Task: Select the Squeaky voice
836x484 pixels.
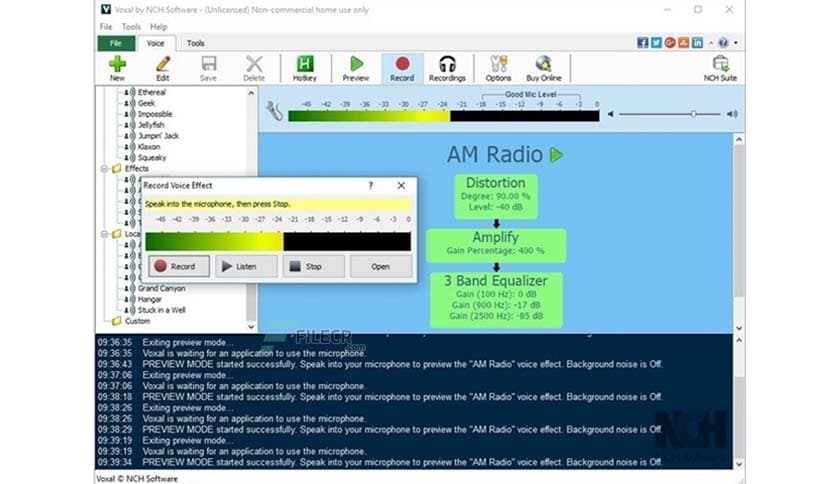Action: point(152,158)
